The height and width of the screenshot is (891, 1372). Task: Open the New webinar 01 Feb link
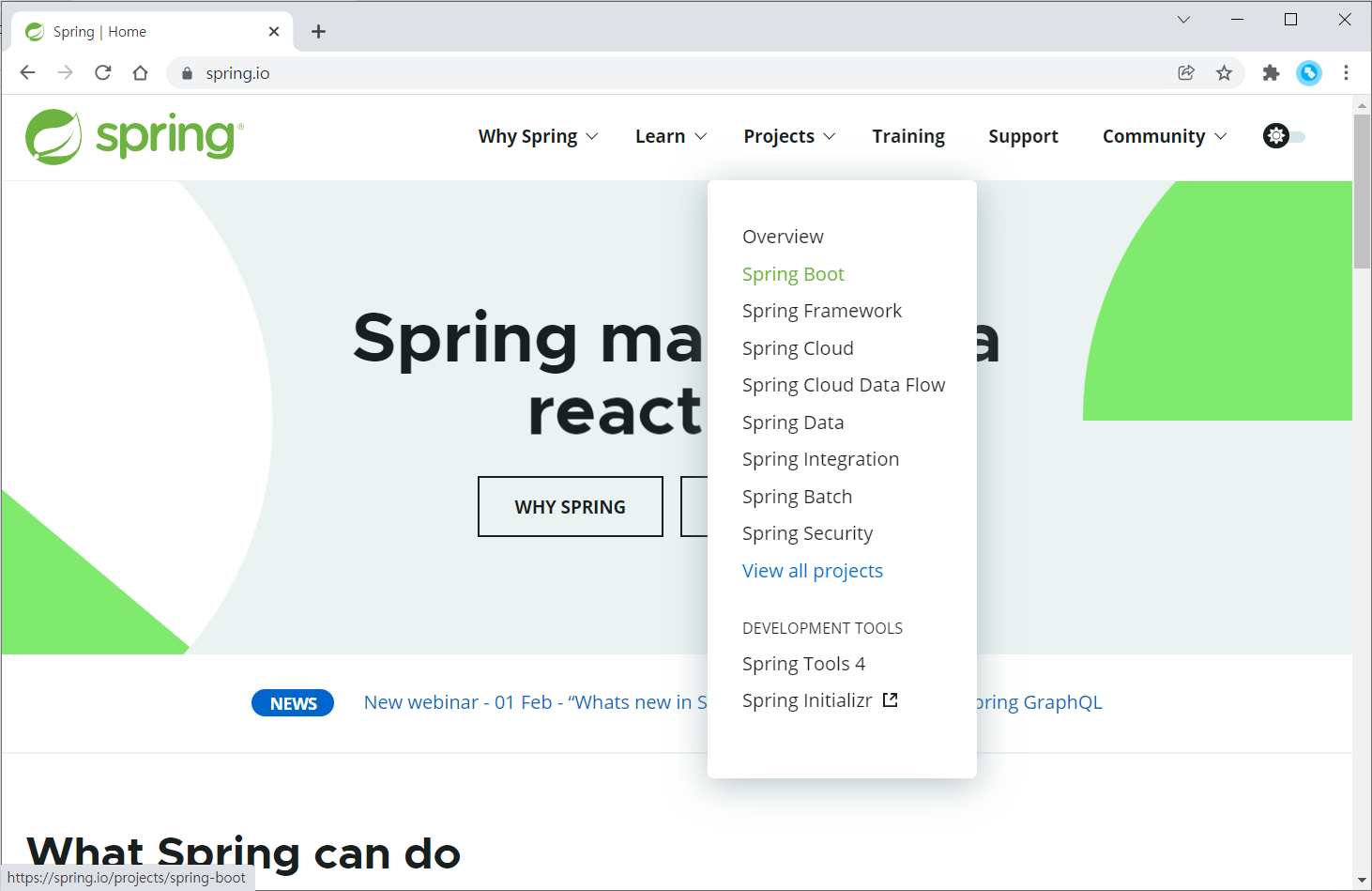tap(535, 702)
